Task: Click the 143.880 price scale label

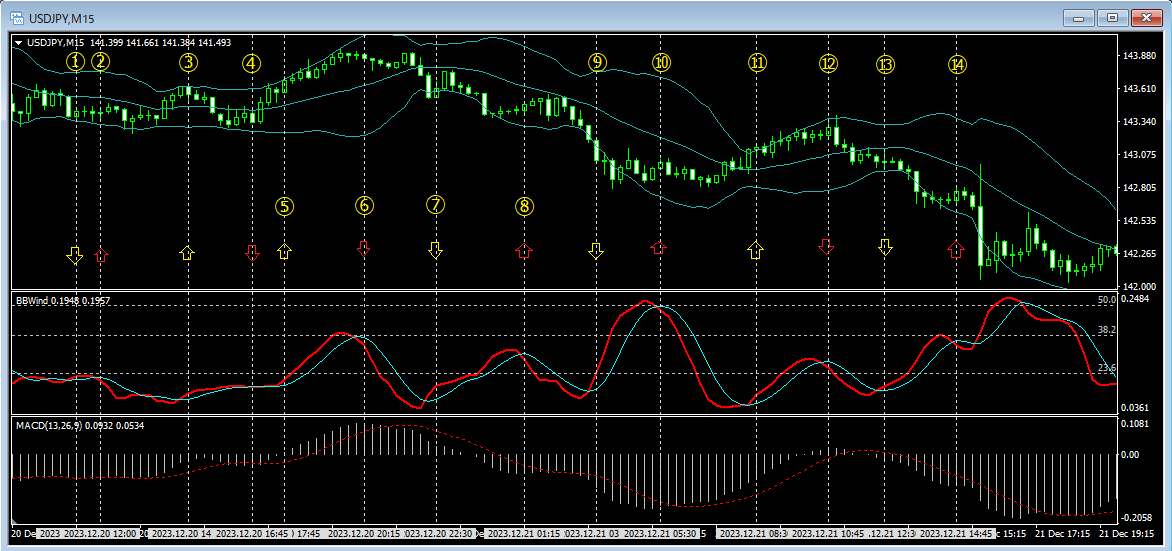Action: (1138, 56)
